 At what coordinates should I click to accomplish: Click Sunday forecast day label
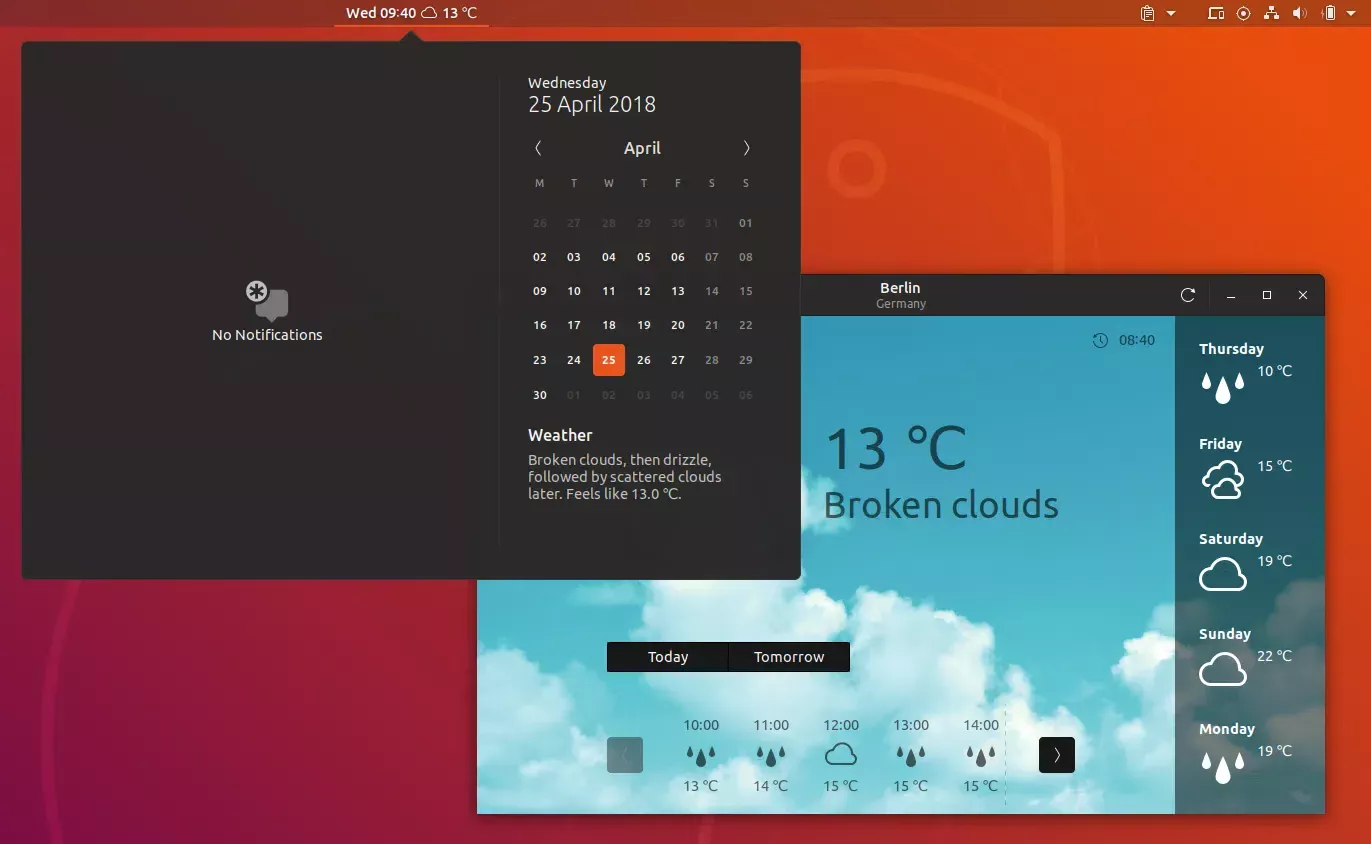pyautogui.click(x=1225, y=634)
